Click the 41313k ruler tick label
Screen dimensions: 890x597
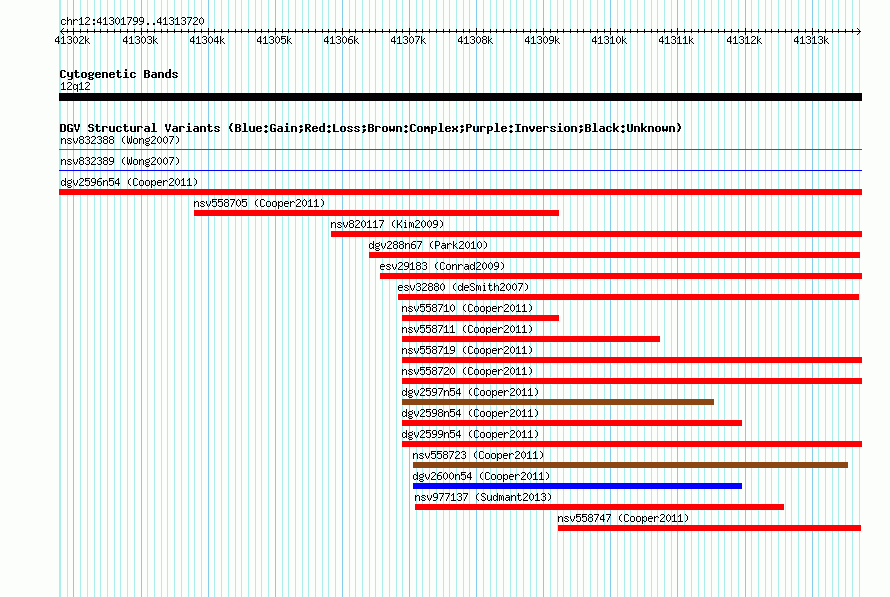(811, 40)
